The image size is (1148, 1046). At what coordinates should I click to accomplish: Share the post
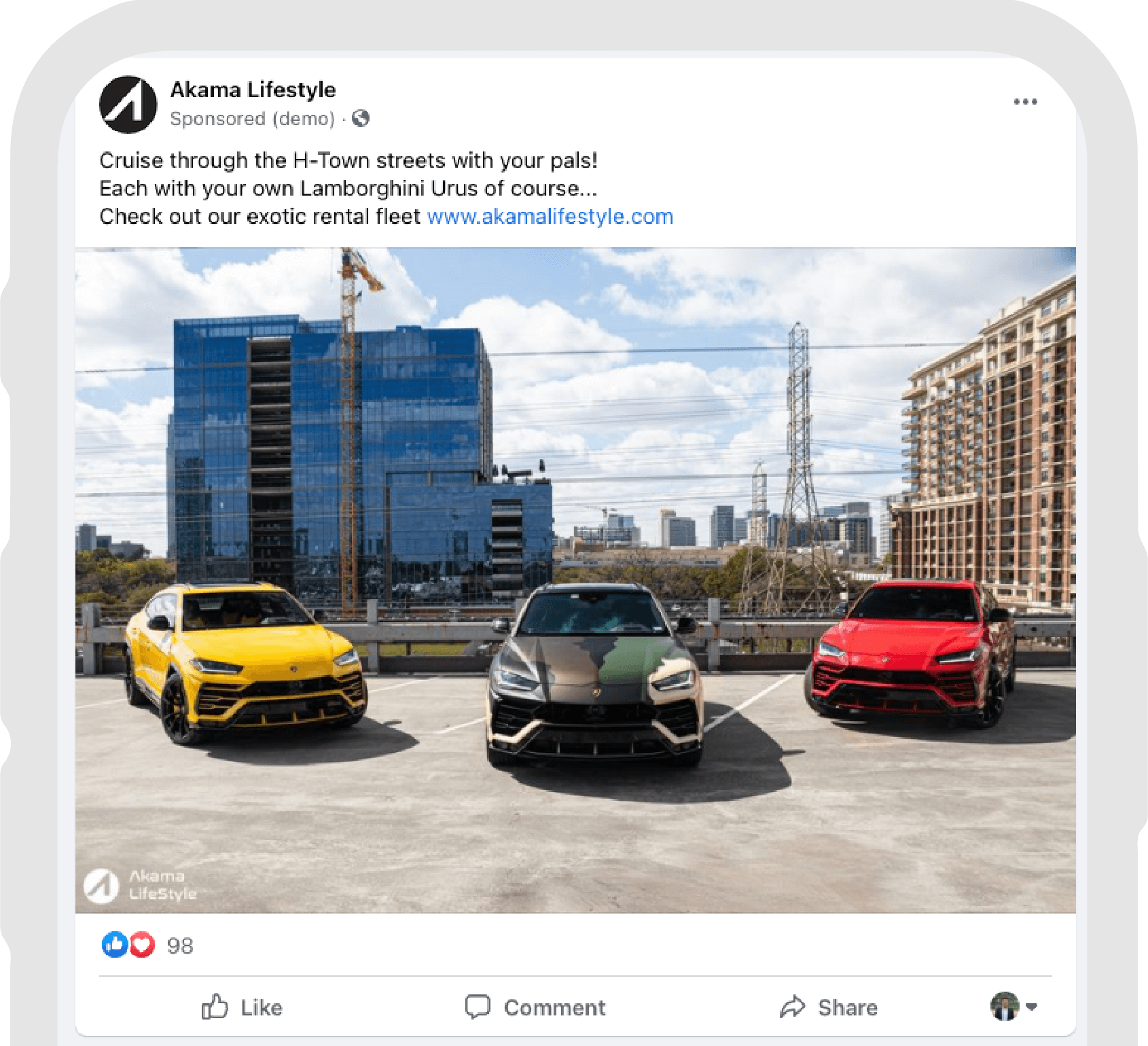(x=829, y=1007)
